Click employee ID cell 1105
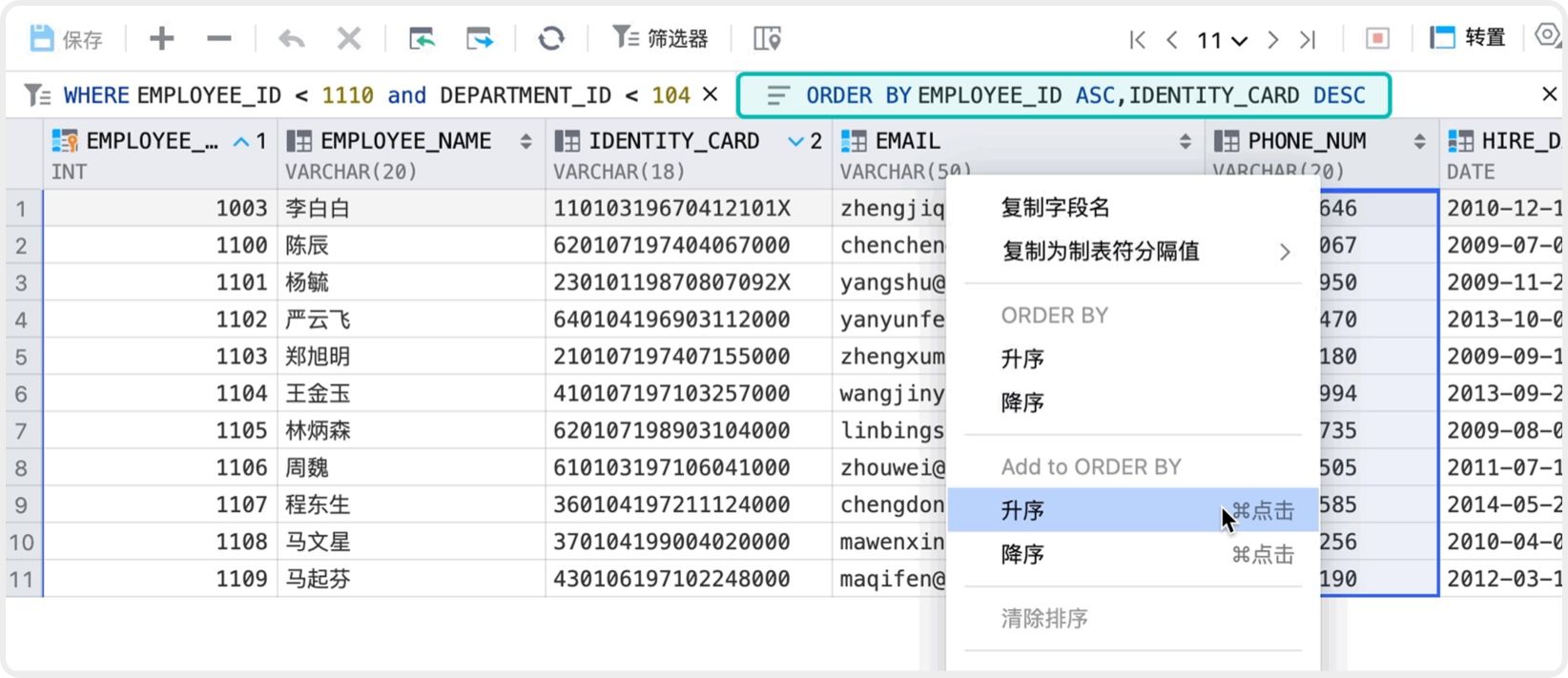Screen dimensions: 1568x678 click(160, 431)
